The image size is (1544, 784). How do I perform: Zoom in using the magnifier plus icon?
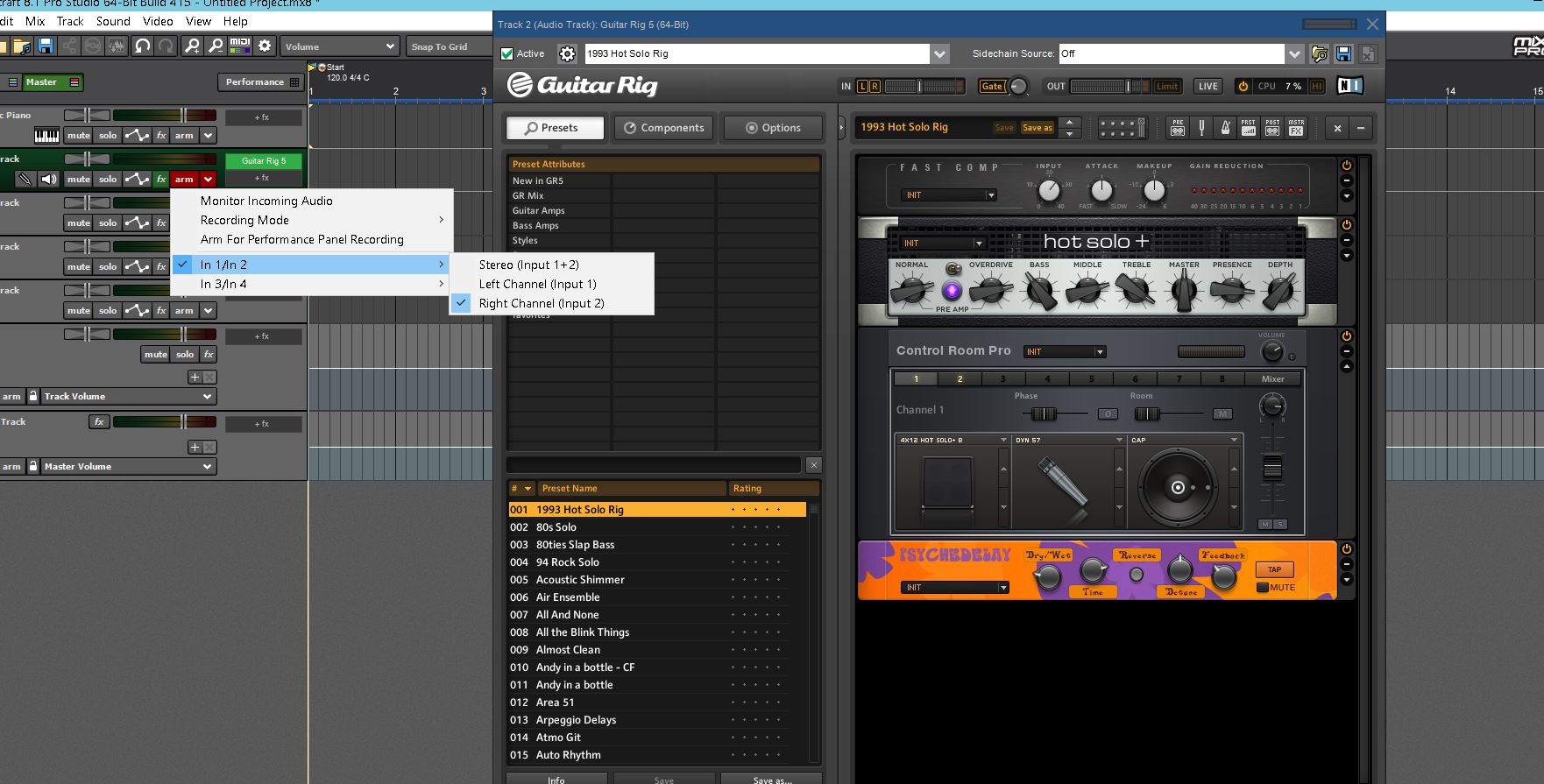coord(192,46)
